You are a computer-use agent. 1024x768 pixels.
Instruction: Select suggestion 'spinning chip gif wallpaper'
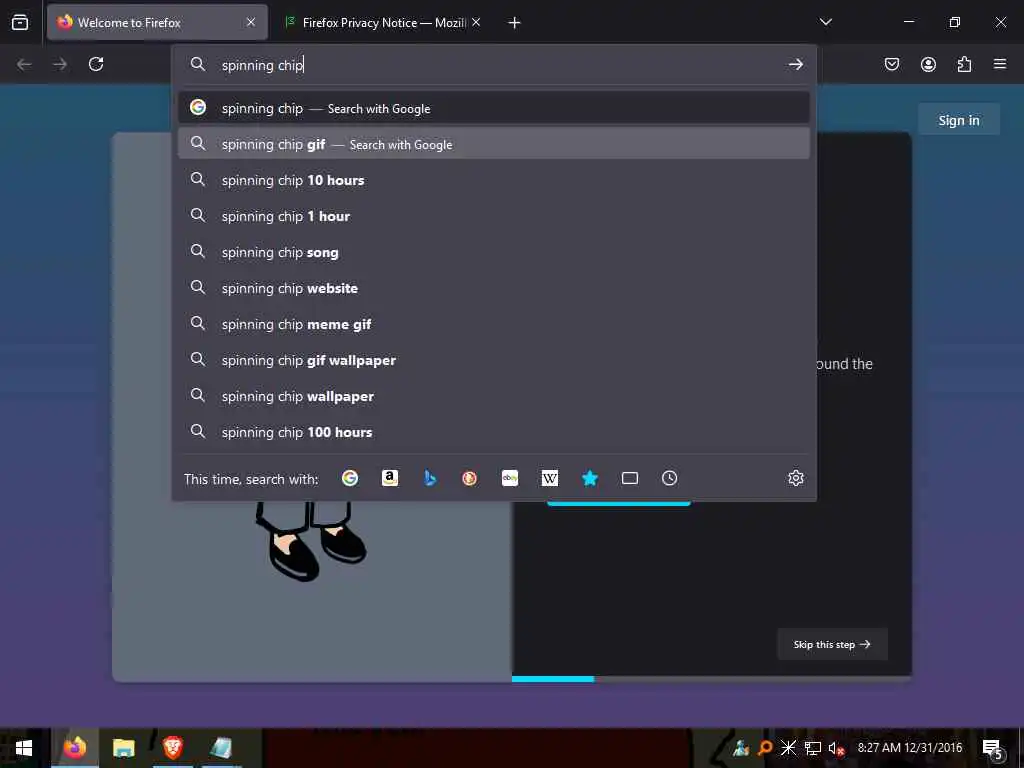(x=494, y=359)
